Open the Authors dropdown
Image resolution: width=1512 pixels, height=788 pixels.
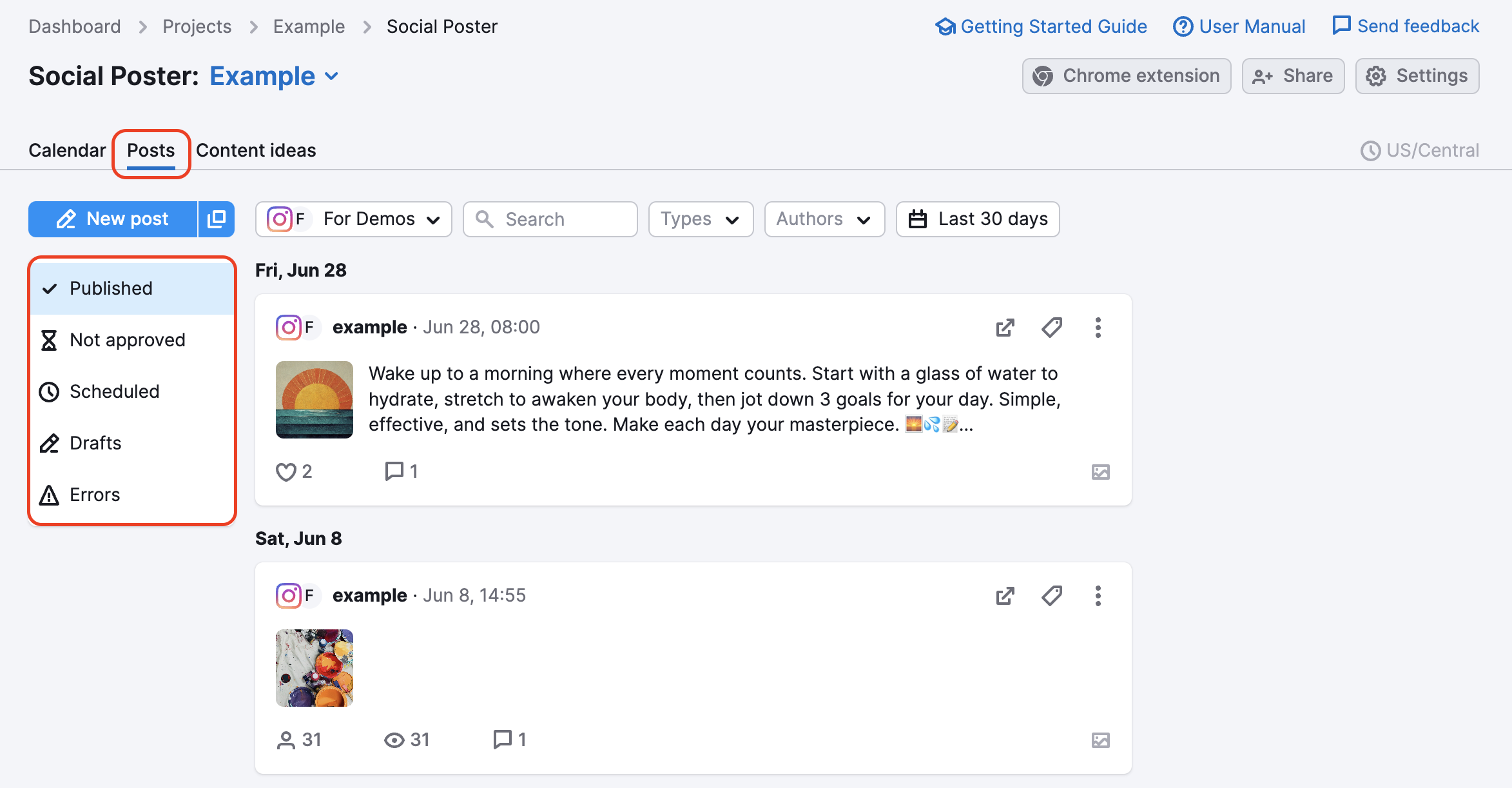pyautogui.click(x=824, y=219)
